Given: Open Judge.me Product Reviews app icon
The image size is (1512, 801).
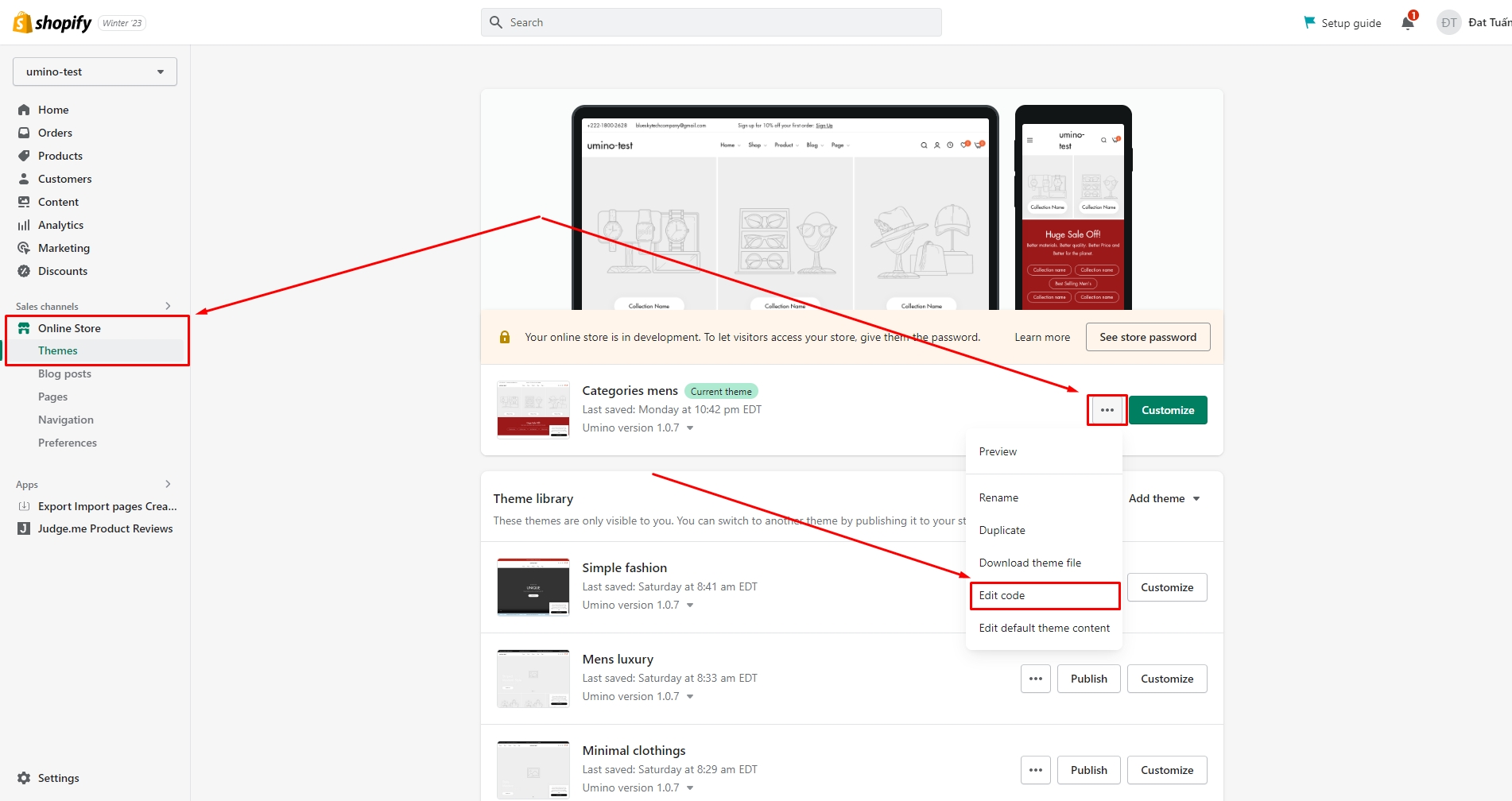Looking at the screenshot, I should pos(24,528).
